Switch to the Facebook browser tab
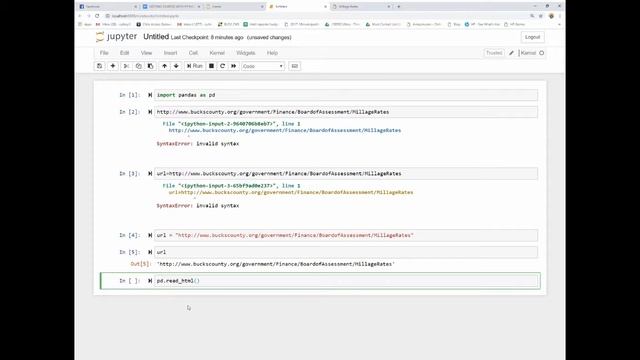This screenshot has height=360, width=640. click(x=107, y=7)
